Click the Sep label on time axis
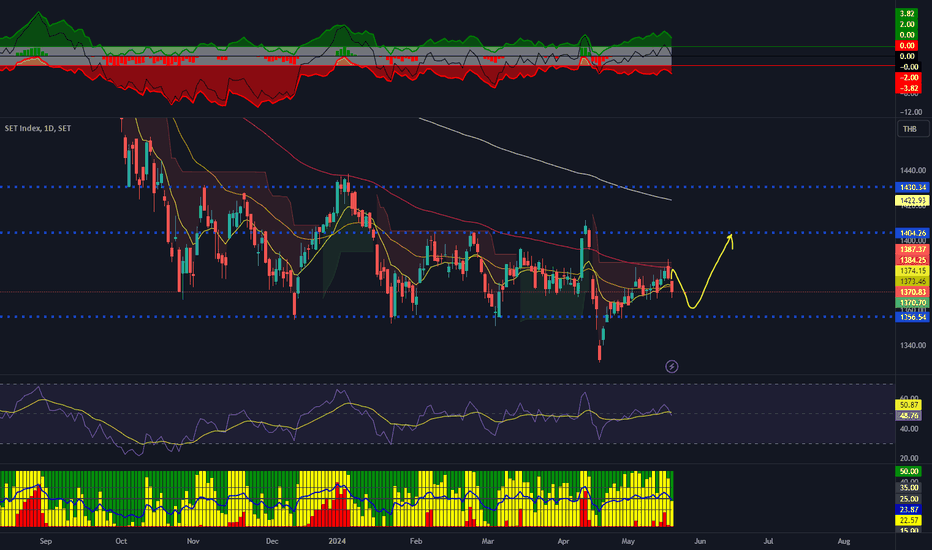Viewport: 932px width, 550px height. point(46,542)
